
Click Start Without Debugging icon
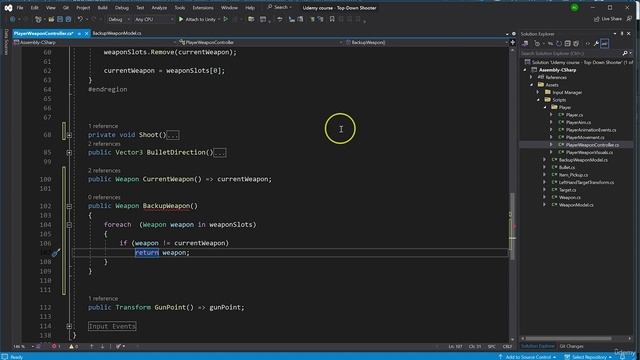point(226,19)
